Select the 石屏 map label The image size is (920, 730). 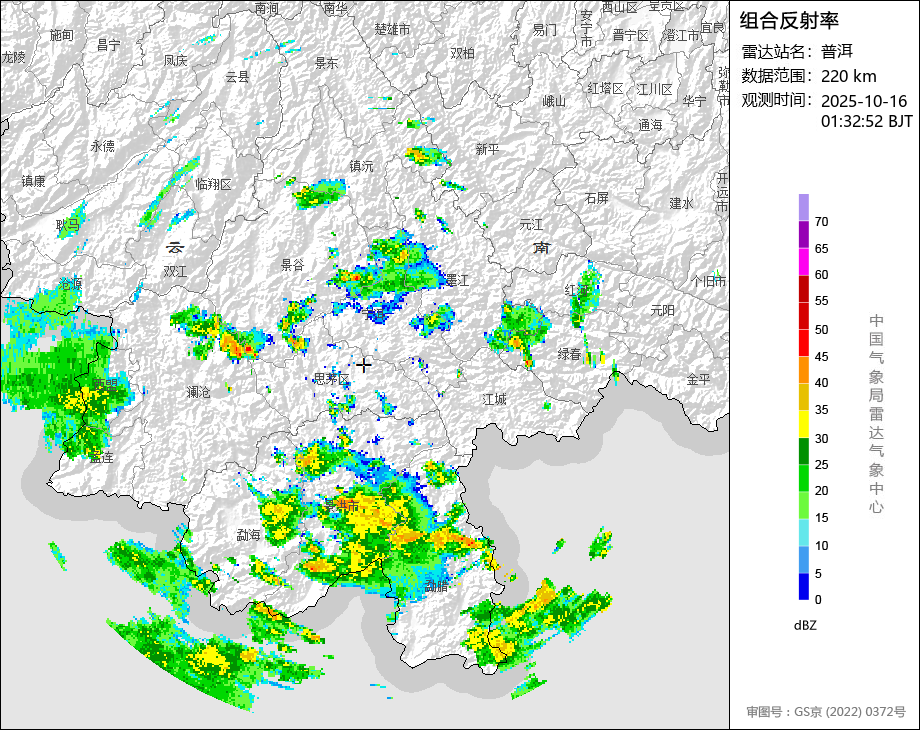click(x=597, y=198)
